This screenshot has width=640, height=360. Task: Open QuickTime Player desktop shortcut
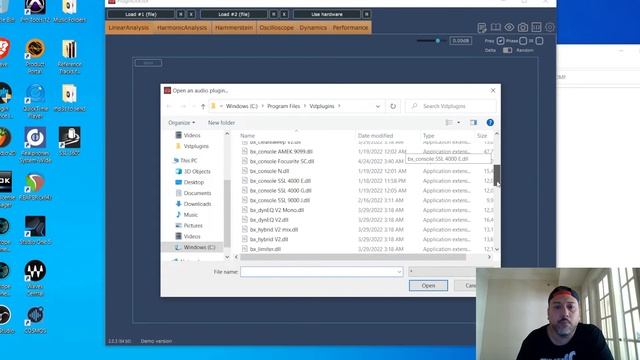click(x=35, y=101)
